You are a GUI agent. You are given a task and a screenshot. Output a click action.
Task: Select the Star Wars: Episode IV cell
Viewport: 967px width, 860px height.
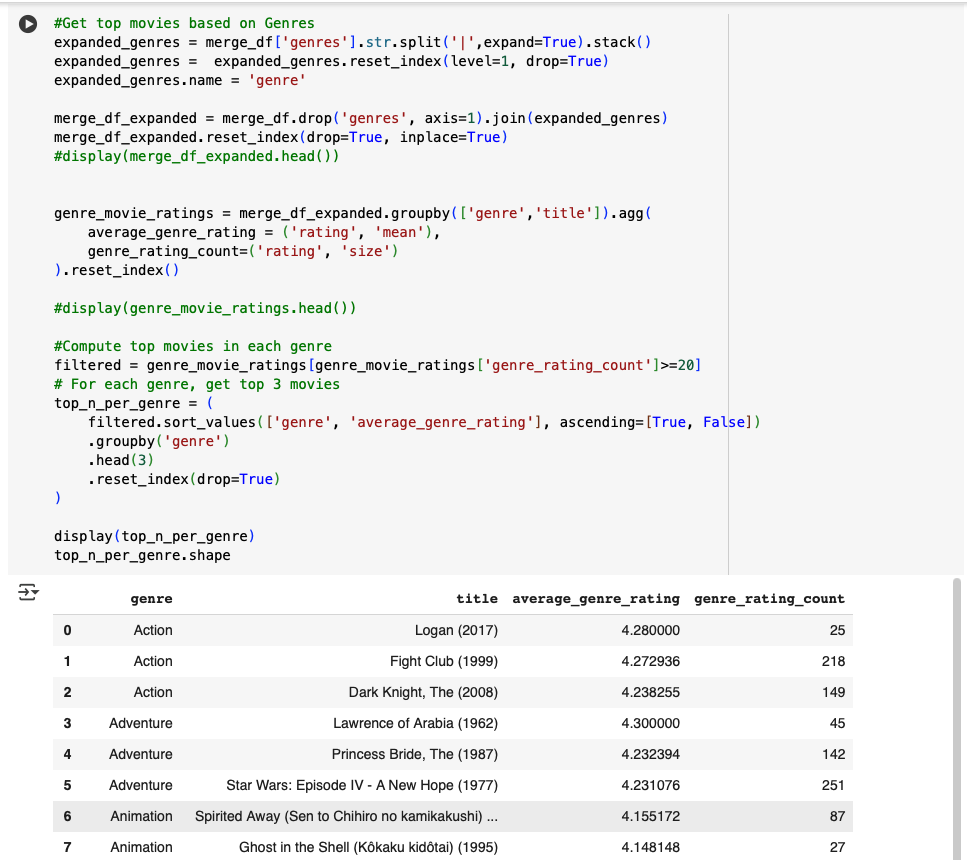coord(362,785)
